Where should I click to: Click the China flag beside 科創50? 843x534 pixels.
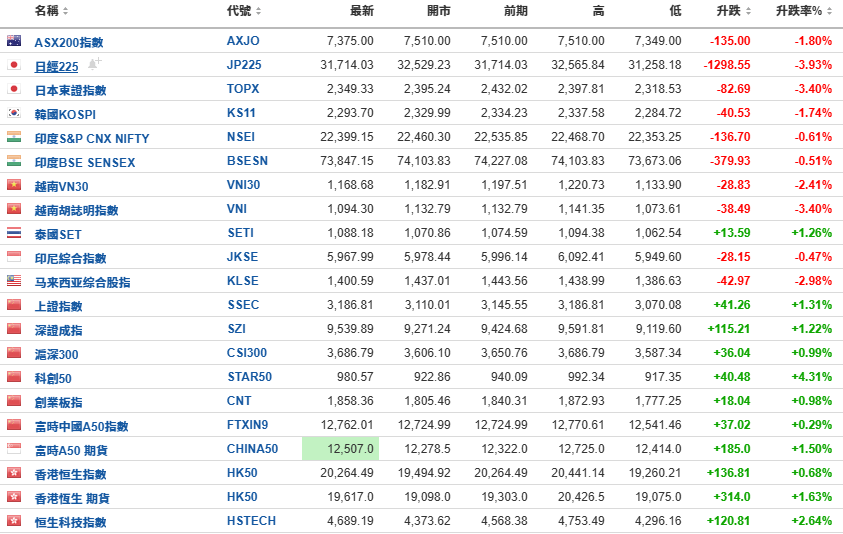pos(14,376)
